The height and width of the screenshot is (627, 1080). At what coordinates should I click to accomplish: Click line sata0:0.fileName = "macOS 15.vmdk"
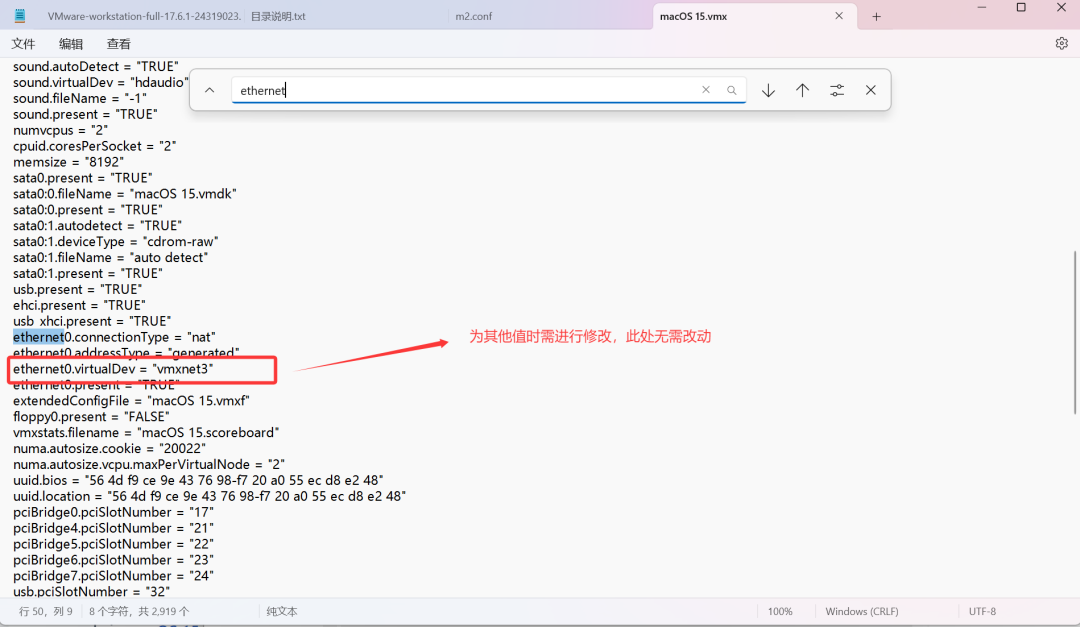[x=125, y=194]
